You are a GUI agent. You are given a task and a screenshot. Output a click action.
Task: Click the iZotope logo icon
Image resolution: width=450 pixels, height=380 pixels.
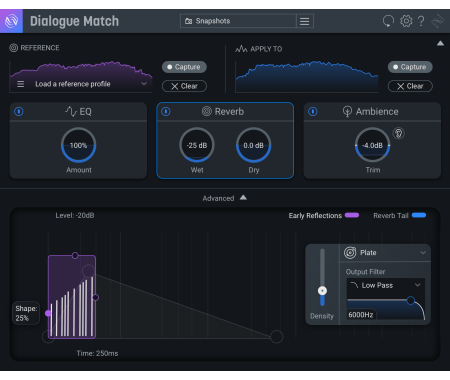[11, 21]
